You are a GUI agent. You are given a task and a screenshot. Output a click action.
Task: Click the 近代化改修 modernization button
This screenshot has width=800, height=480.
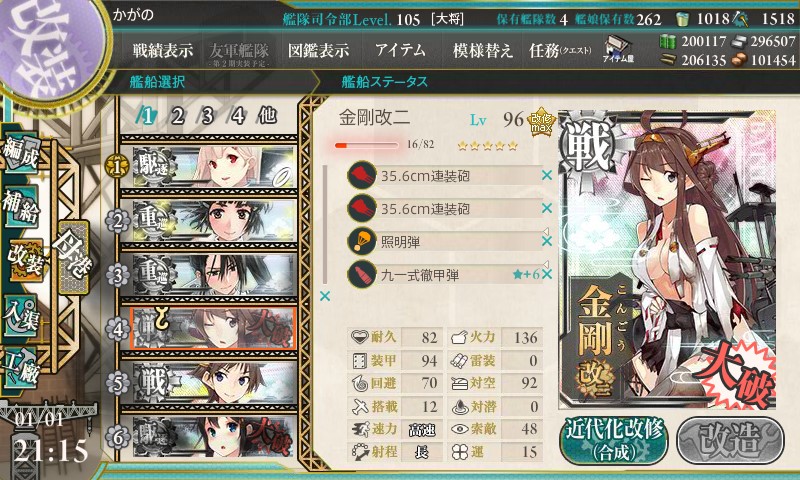(614, 440)
